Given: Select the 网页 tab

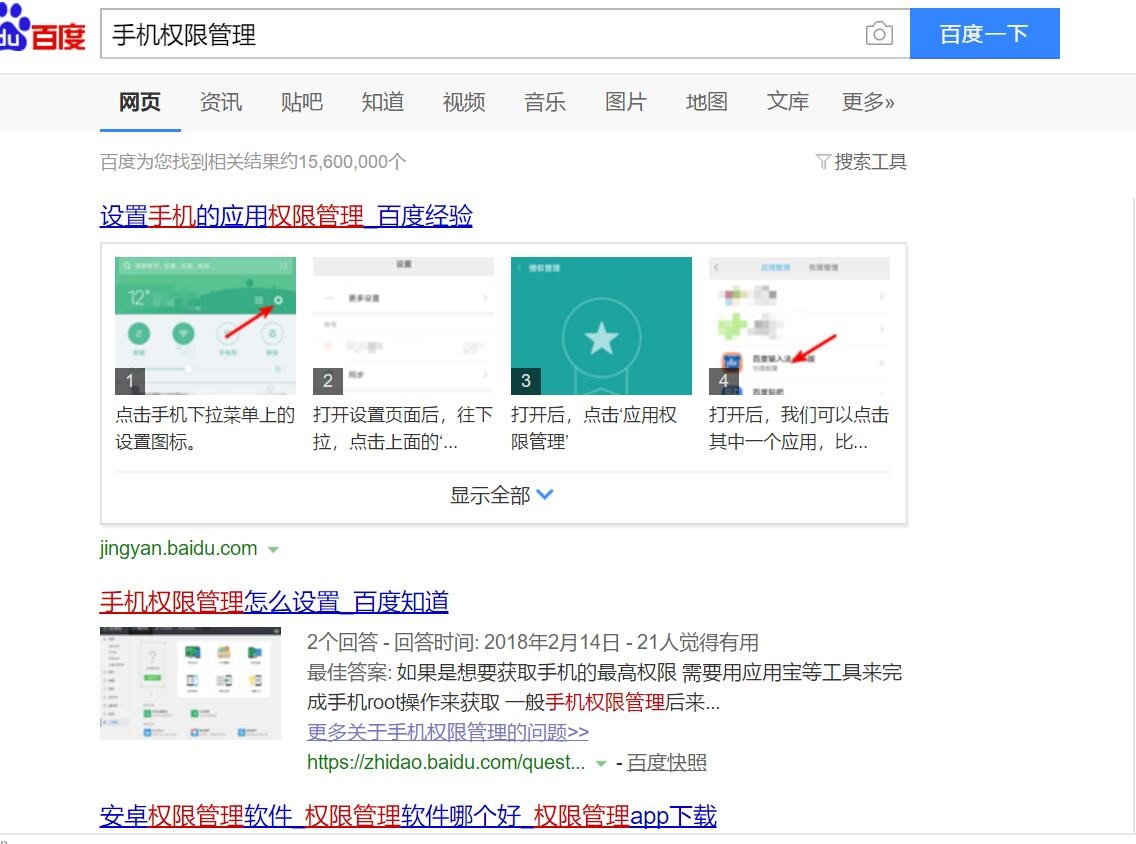Looking at the screenshot, I should click(x=140, y=102).
